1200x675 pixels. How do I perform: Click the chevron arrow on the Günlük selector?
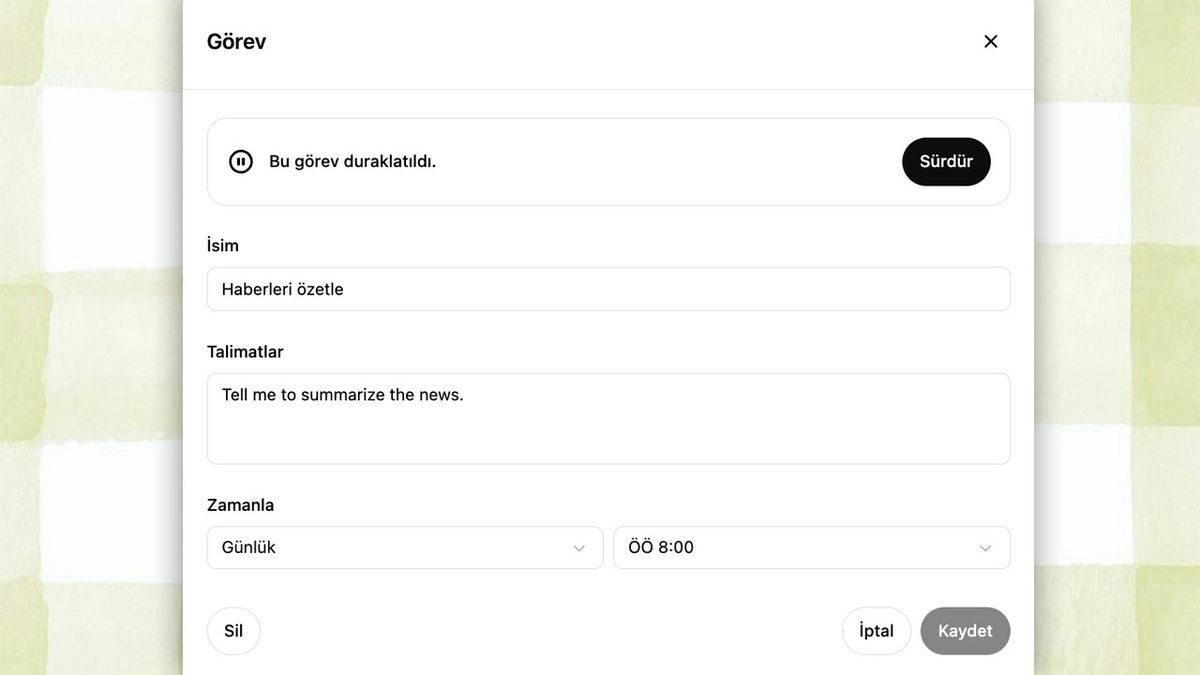[x=579, y=548]
